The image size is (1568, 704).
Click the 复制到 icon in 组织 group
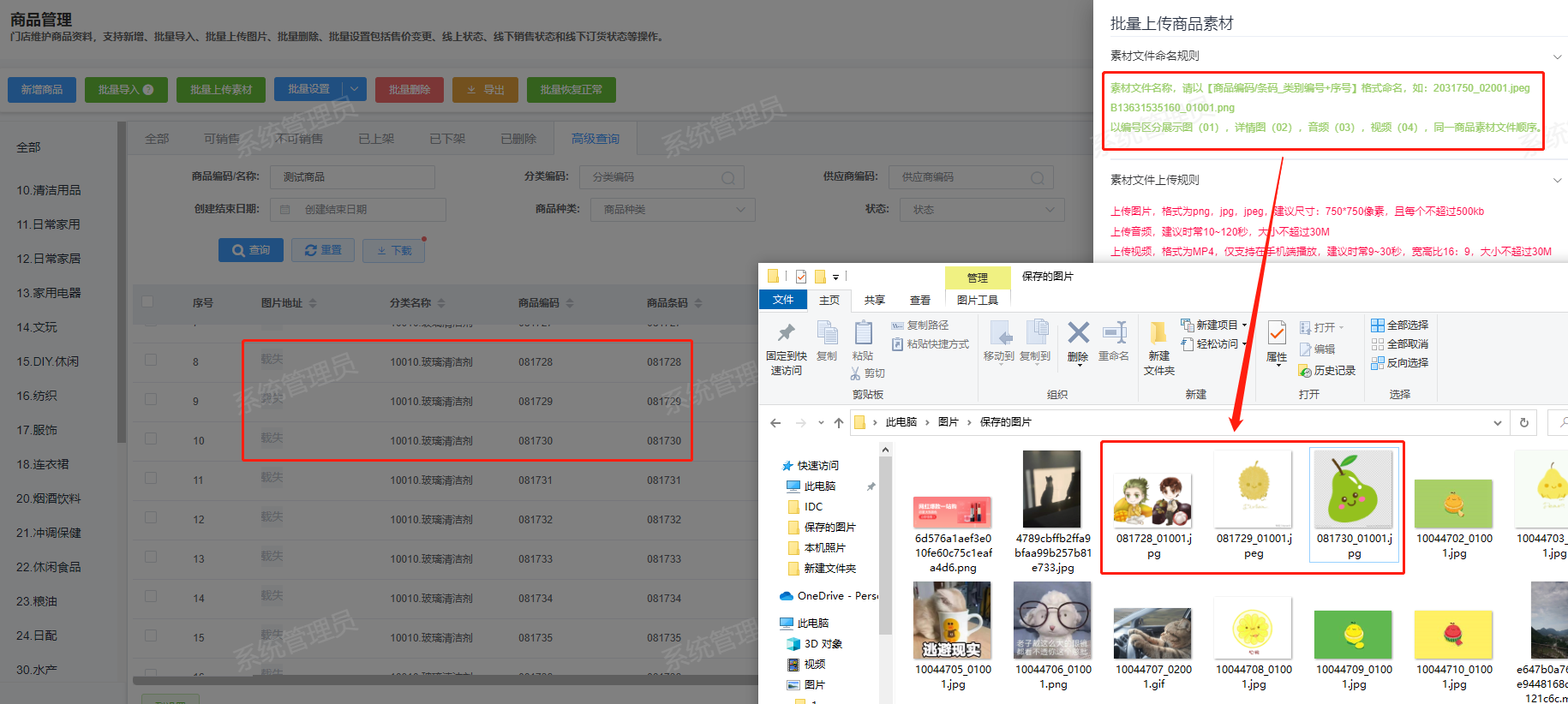point(1036,332)
